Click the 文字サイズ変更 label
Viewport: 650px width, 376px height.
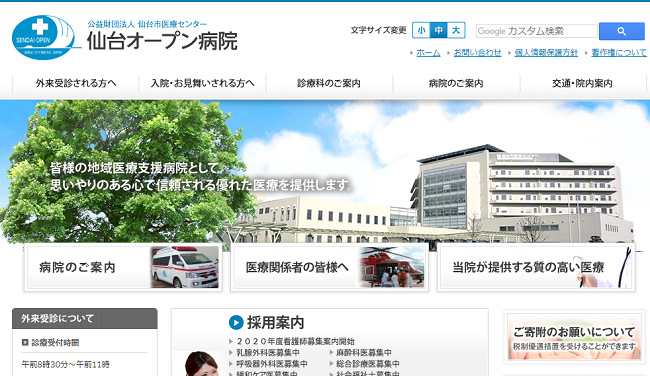click(378, 30)
